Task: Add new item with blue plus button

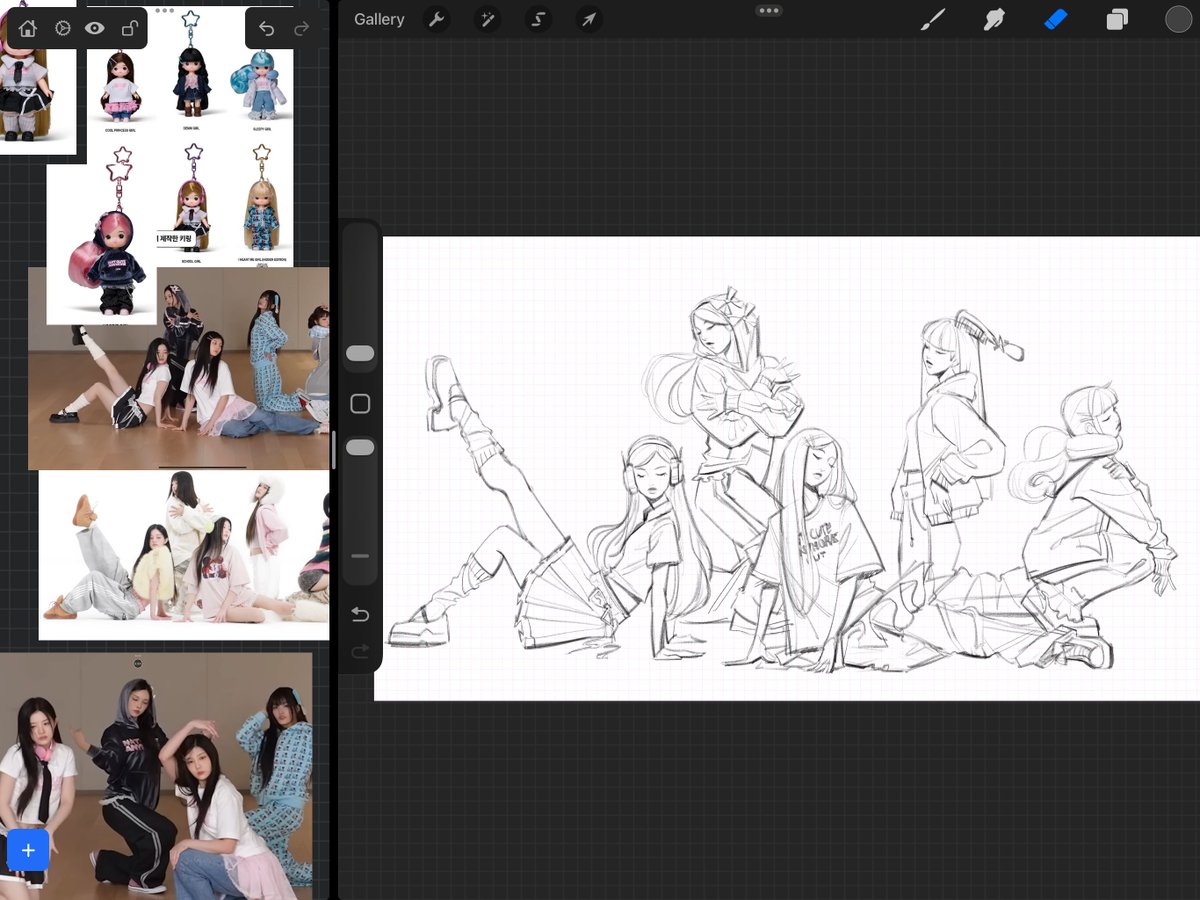Action: tap(28, 850)
